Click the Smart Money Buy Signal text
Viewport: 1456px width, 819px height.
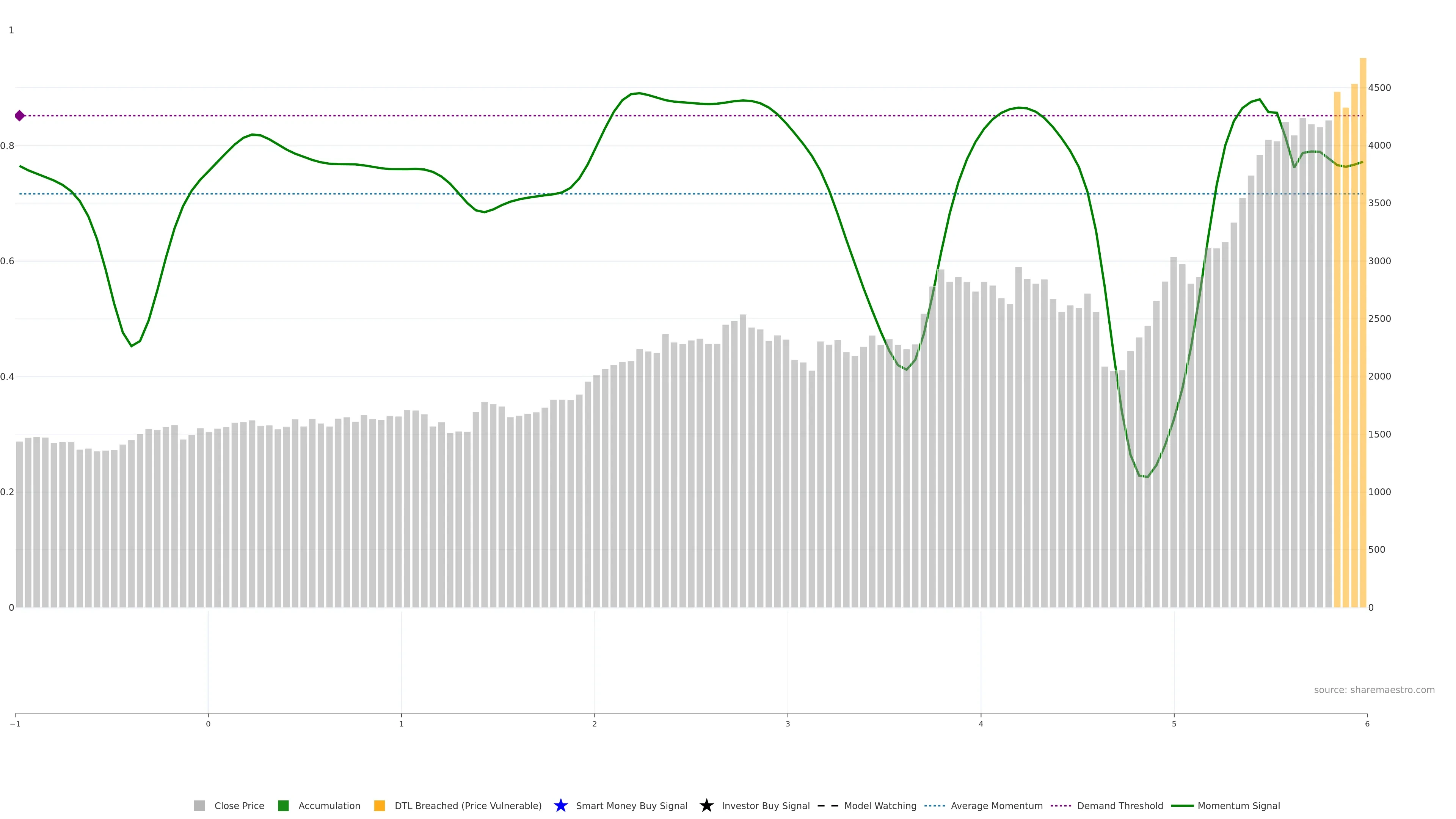tap(631, 805)
